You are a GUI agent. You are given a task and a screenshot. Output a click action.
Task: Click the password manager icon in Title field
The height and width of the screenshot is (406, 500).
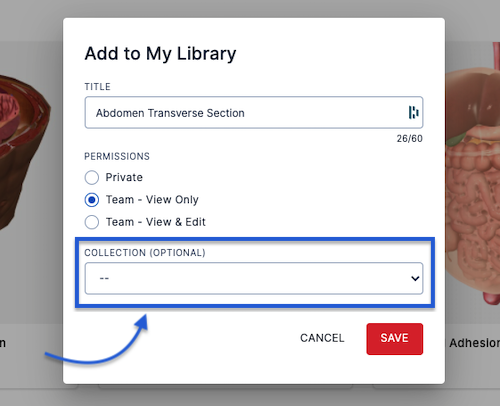414,112
